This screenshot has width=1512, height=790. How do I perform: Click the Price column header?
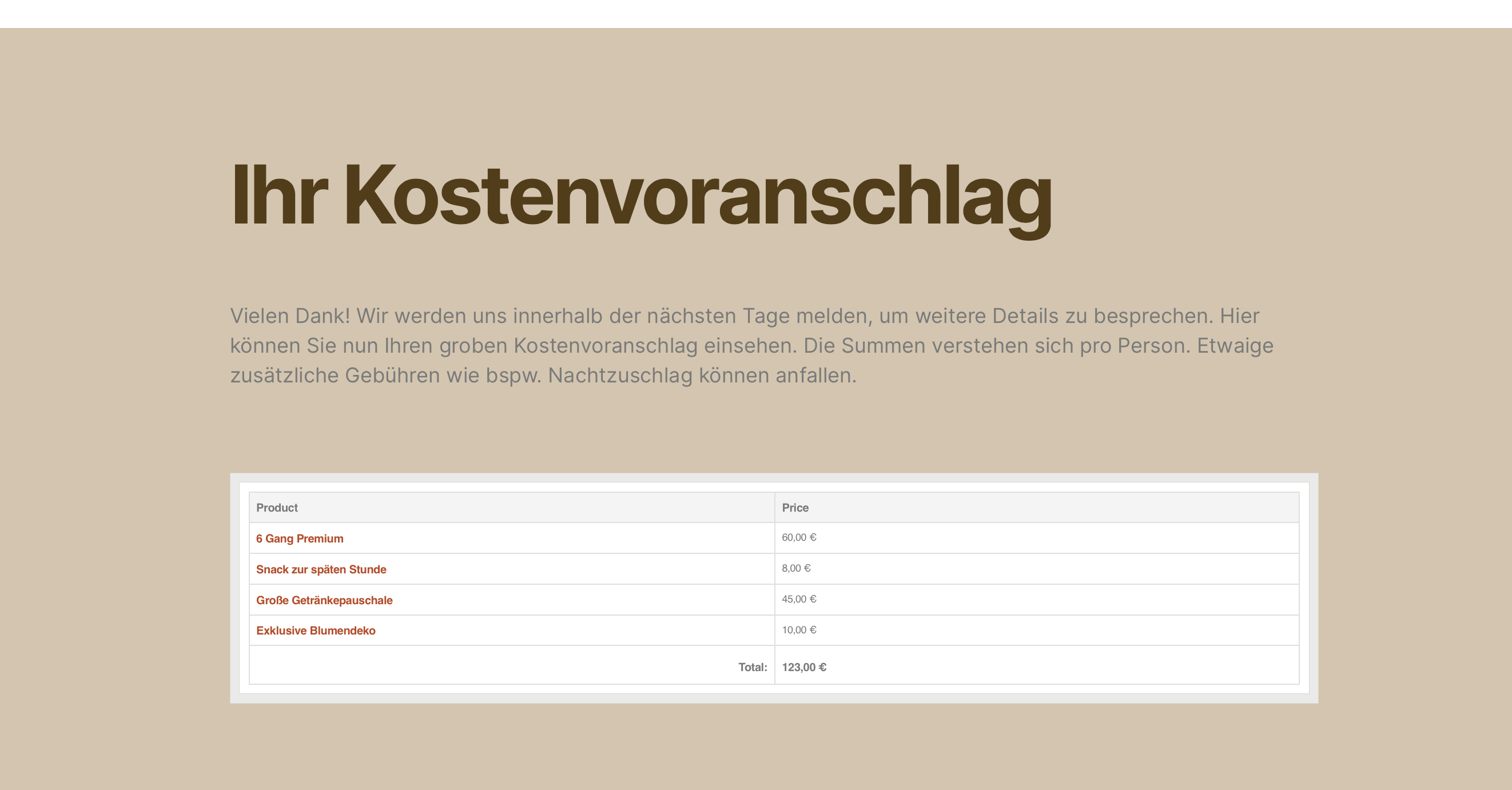1037,508
